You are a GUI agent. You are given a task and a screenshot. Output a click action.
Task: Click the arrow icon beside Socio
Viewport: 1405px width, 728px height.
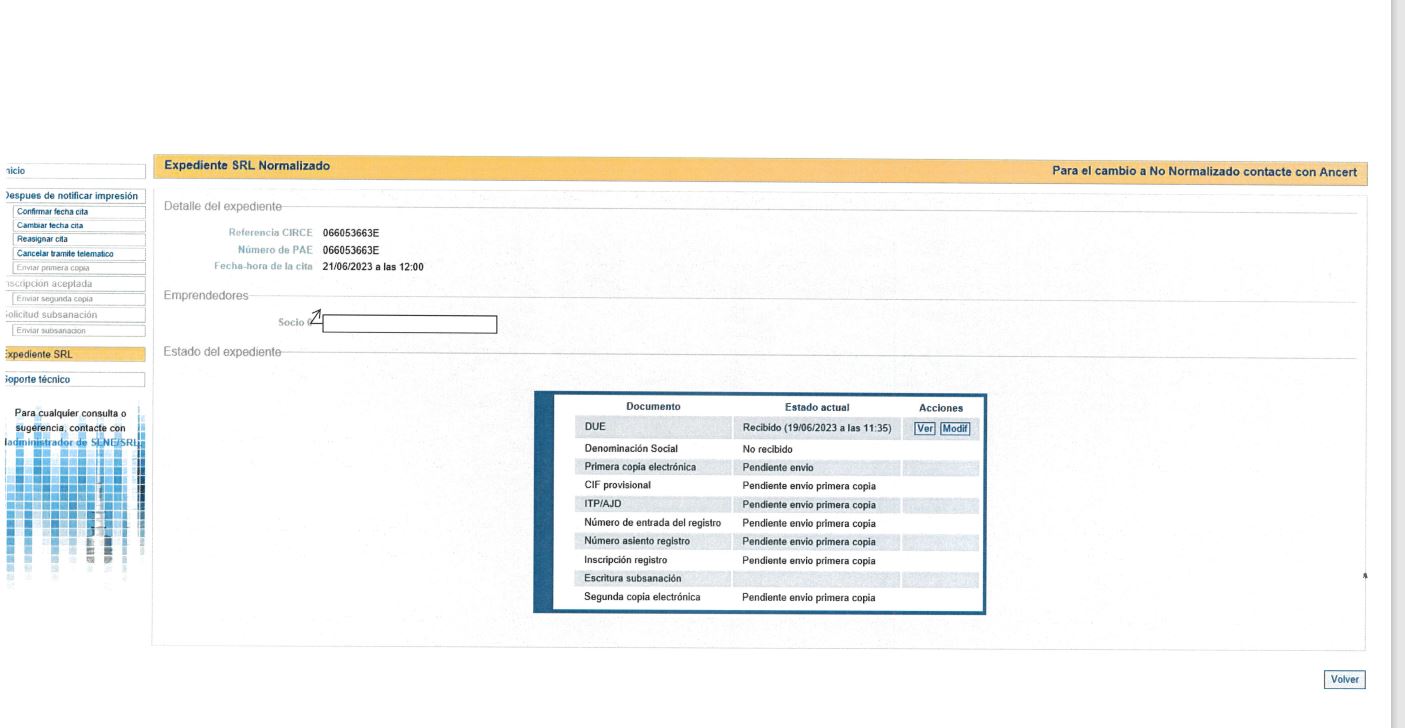tap(315, 317)
